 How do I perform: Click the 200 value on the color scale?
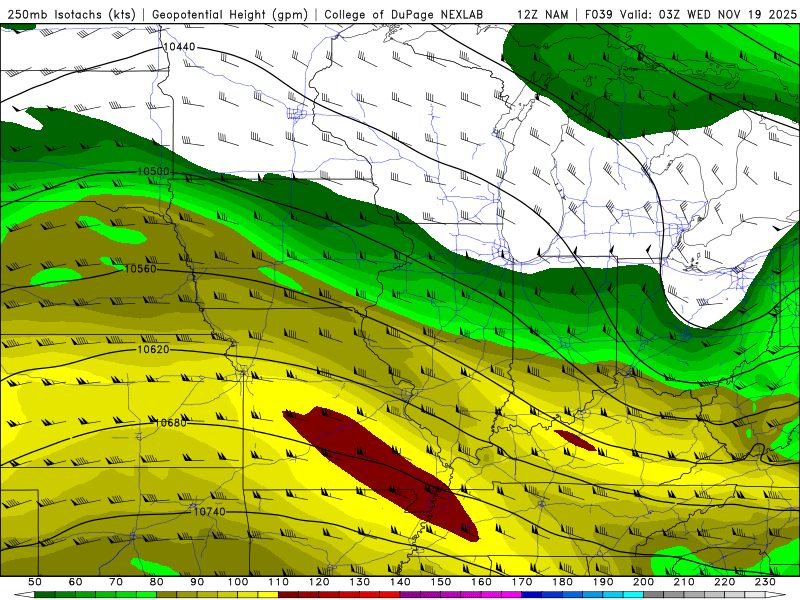643,582
